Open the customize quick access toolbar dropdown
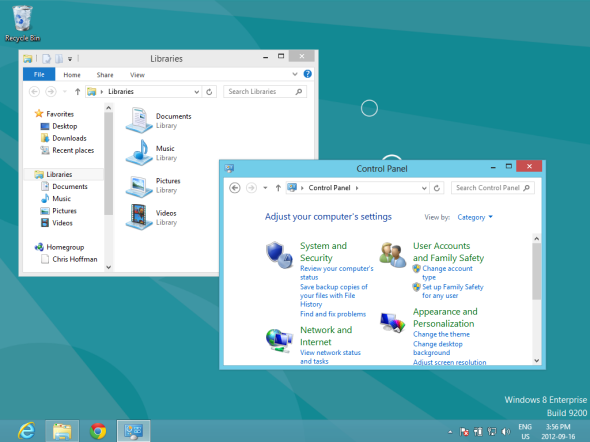The image size is (590, 442). tap(70, 59)
